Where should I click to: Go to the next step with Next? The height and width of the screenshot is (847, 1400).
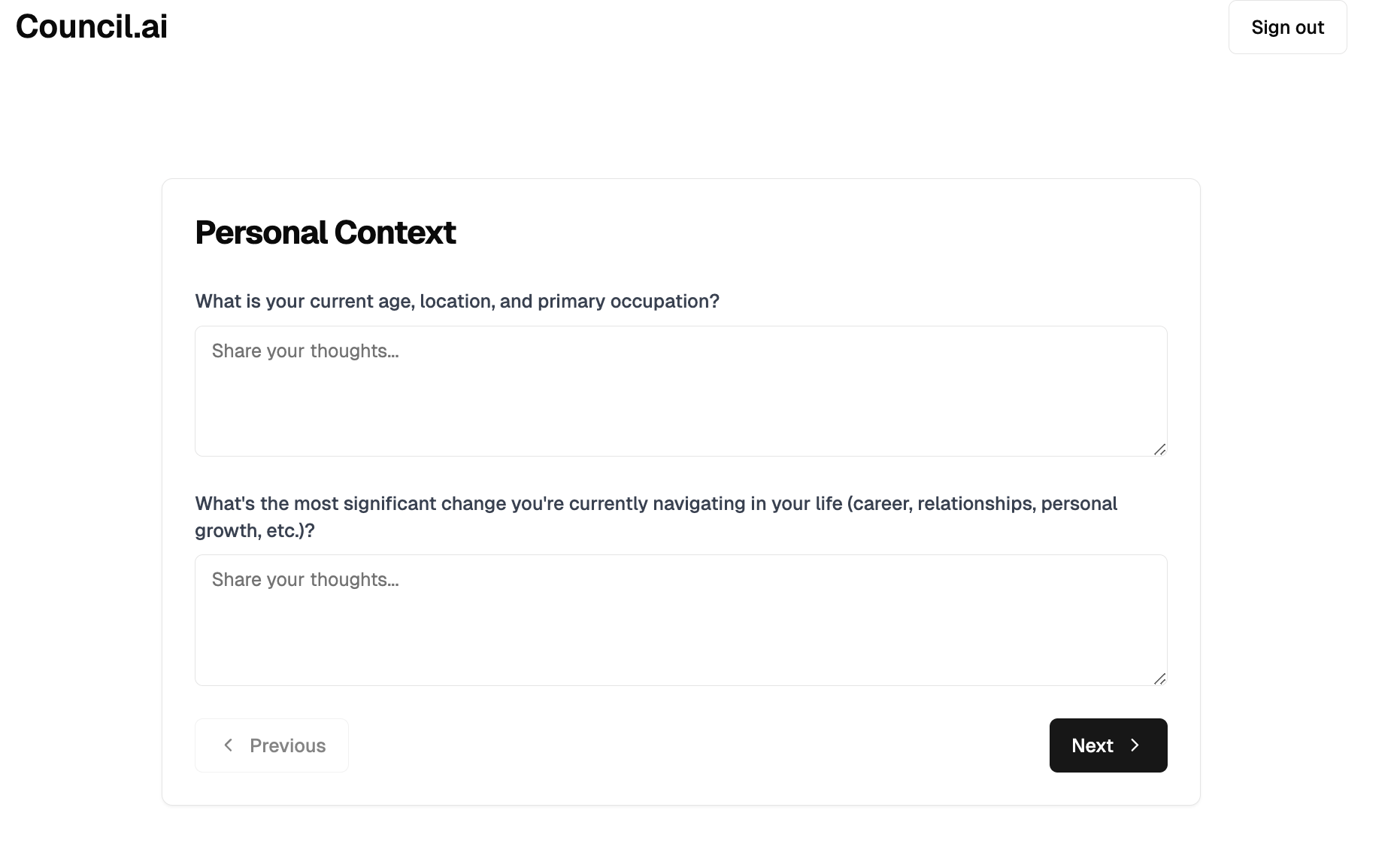(1108, 745)
